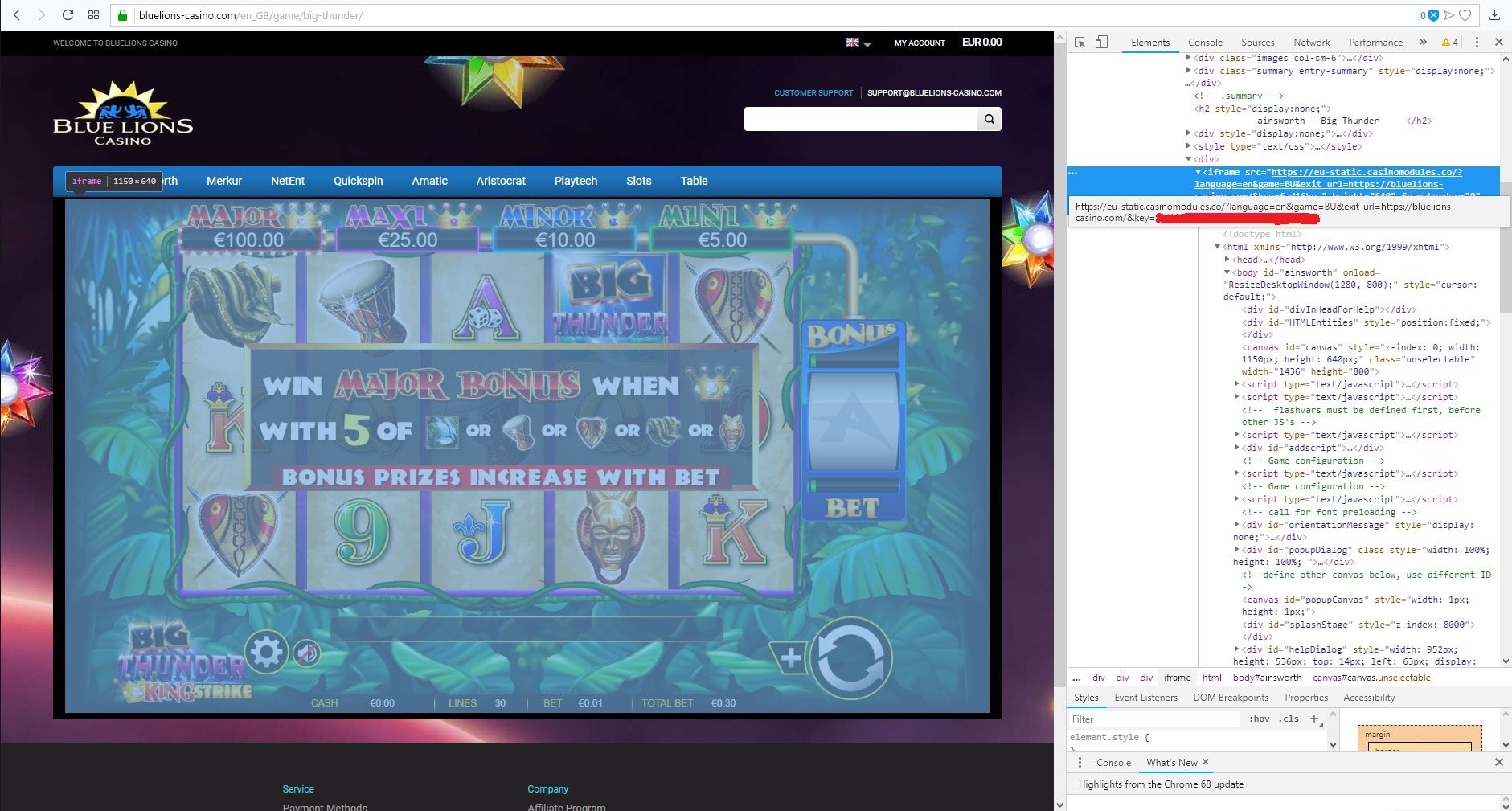Mute the game sound with speaker icon
This screenshot has height=811, width=1512.
click(306, 653)
